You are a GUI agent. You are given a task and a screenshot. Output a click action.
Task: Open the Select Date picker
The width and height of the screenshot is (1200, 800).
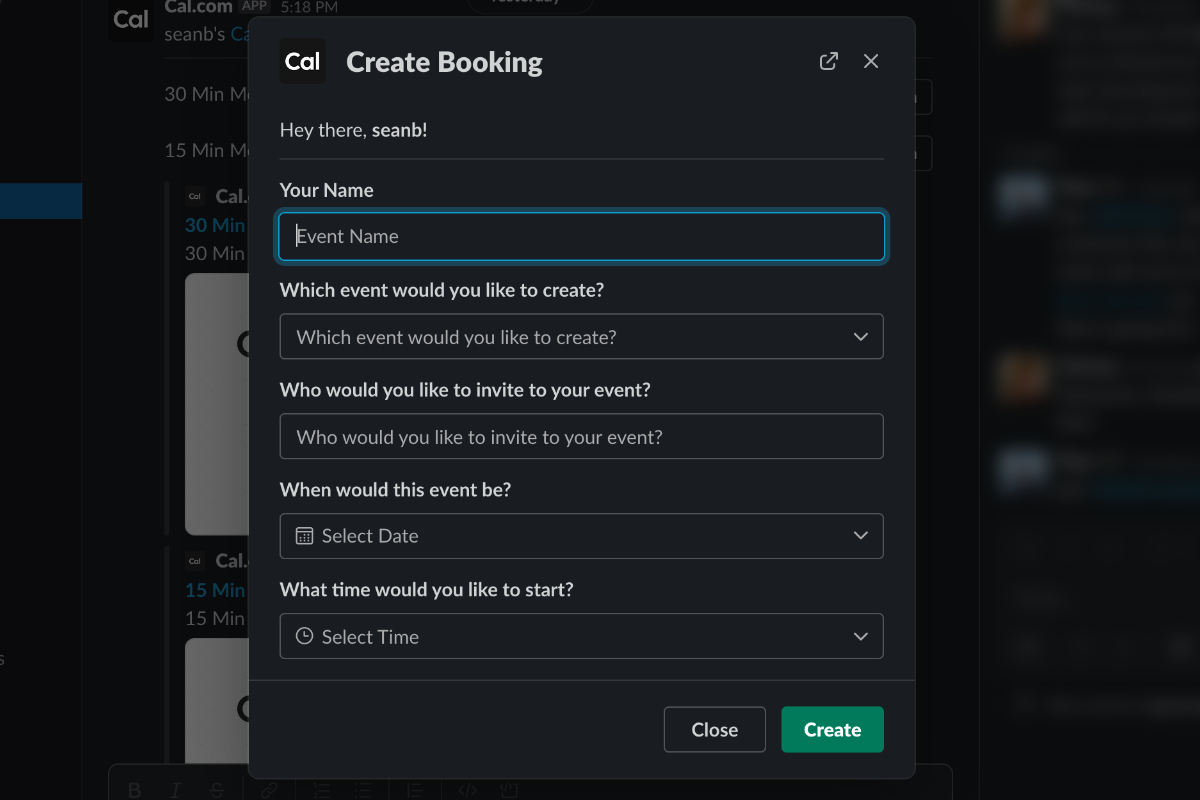[581, 536]
